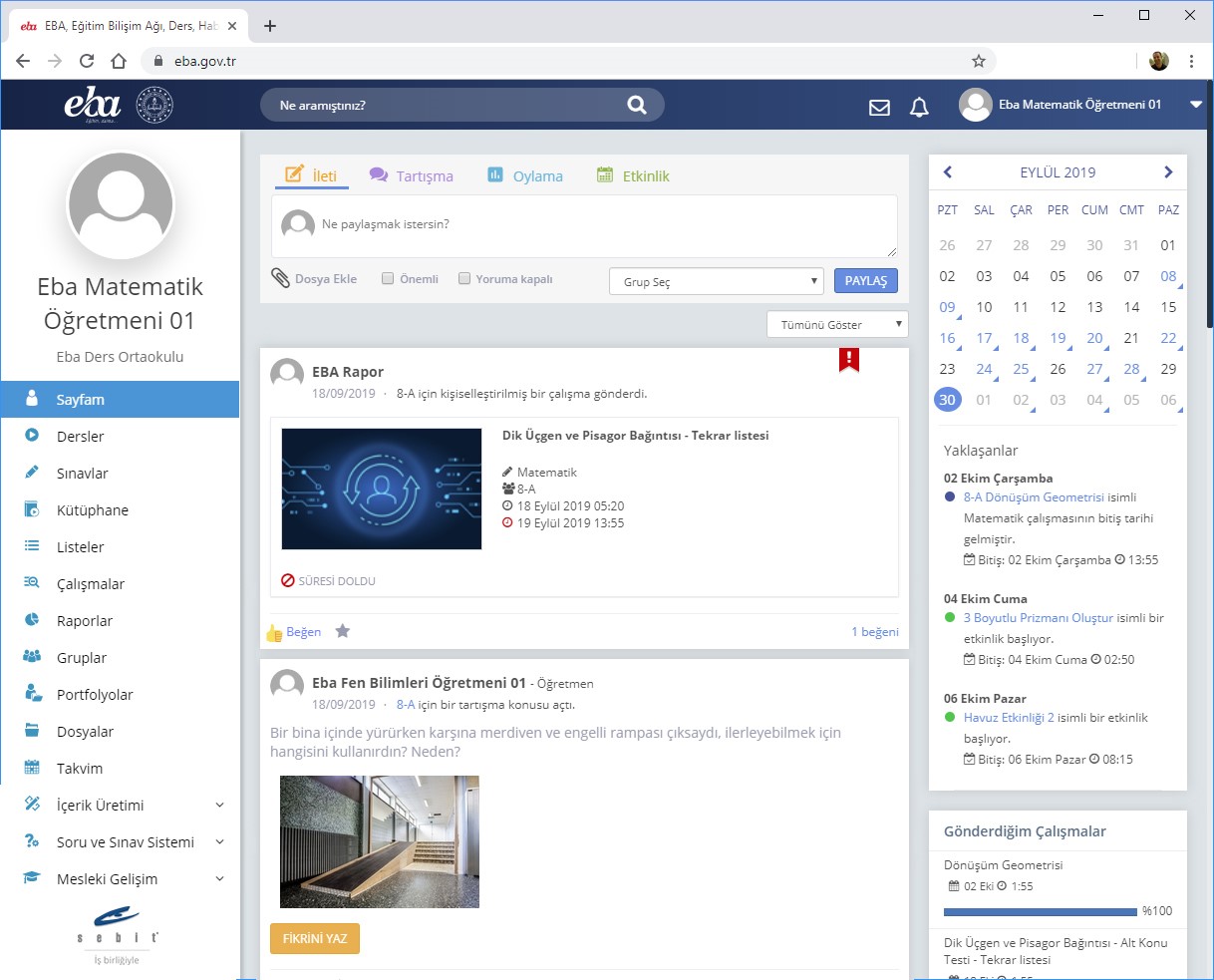Click the 8-A link in tartışma post
The height and width of the screenshot is (980, 1214).
pyautogui.click(x=406, y=705)
